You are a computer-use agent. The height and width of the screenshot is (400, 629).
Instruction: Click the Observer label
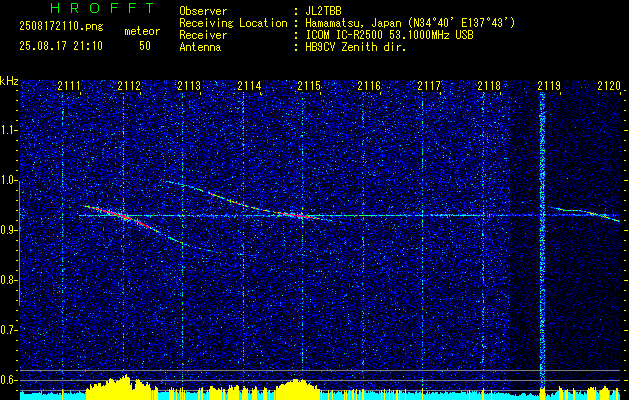[x=203, y=11]
